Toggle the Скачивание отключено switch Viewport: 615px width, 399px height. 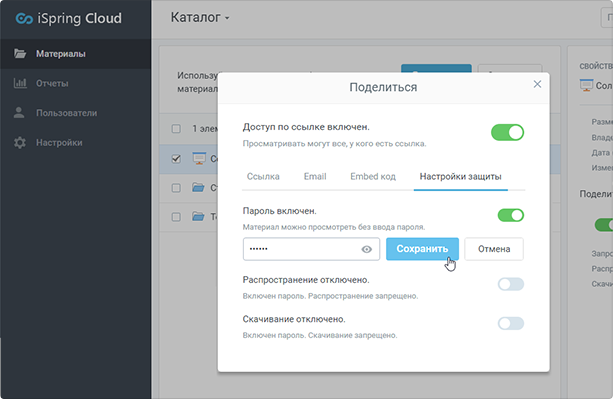(511, 323)
